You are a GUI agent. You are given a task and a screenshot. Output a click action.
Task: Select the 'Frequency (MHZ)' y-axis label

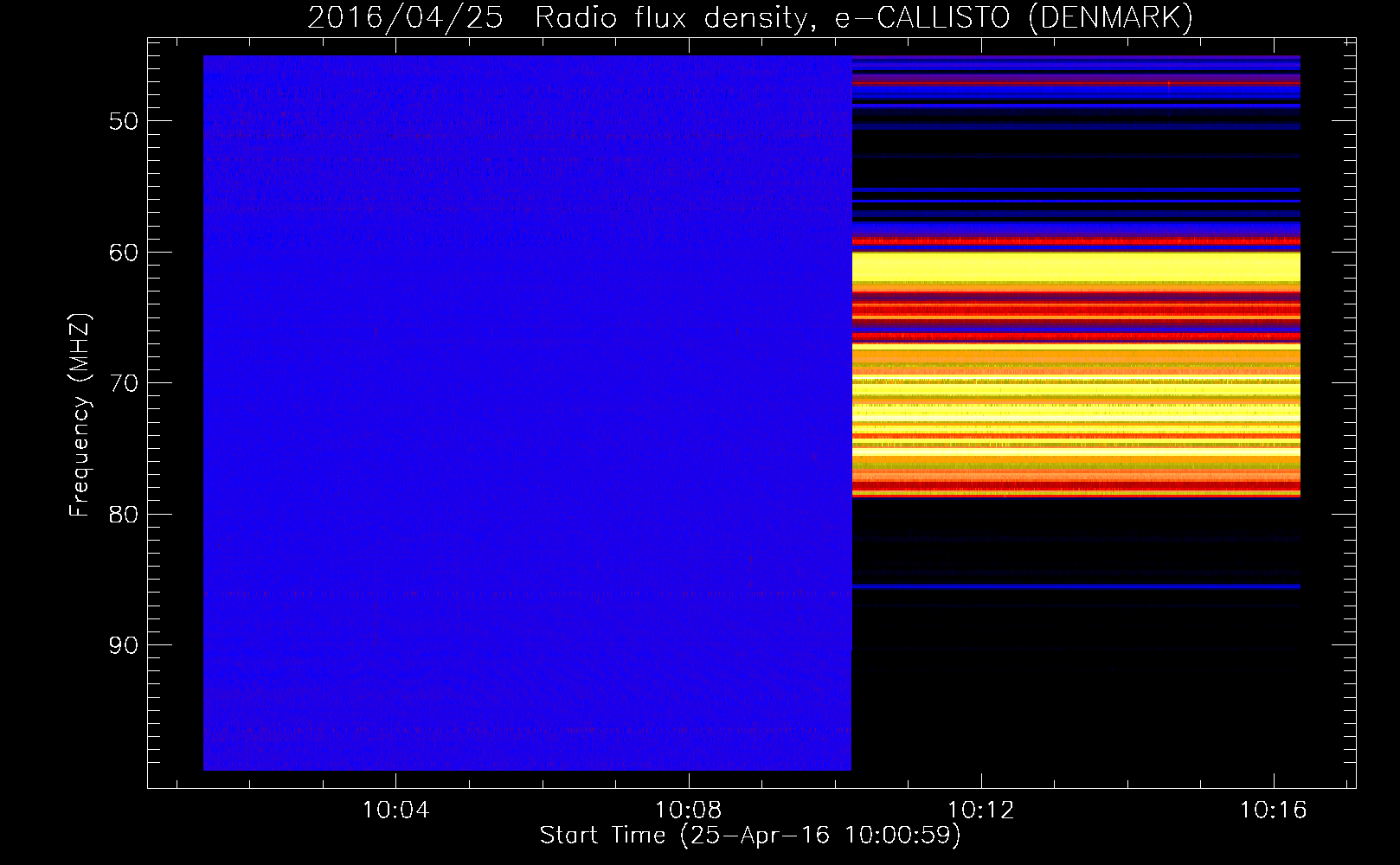[x=80, y=415]
